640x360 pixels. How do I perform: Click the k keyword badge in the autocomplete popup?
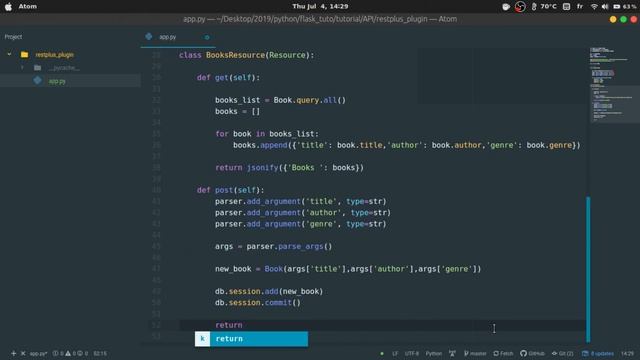point(202,339)
